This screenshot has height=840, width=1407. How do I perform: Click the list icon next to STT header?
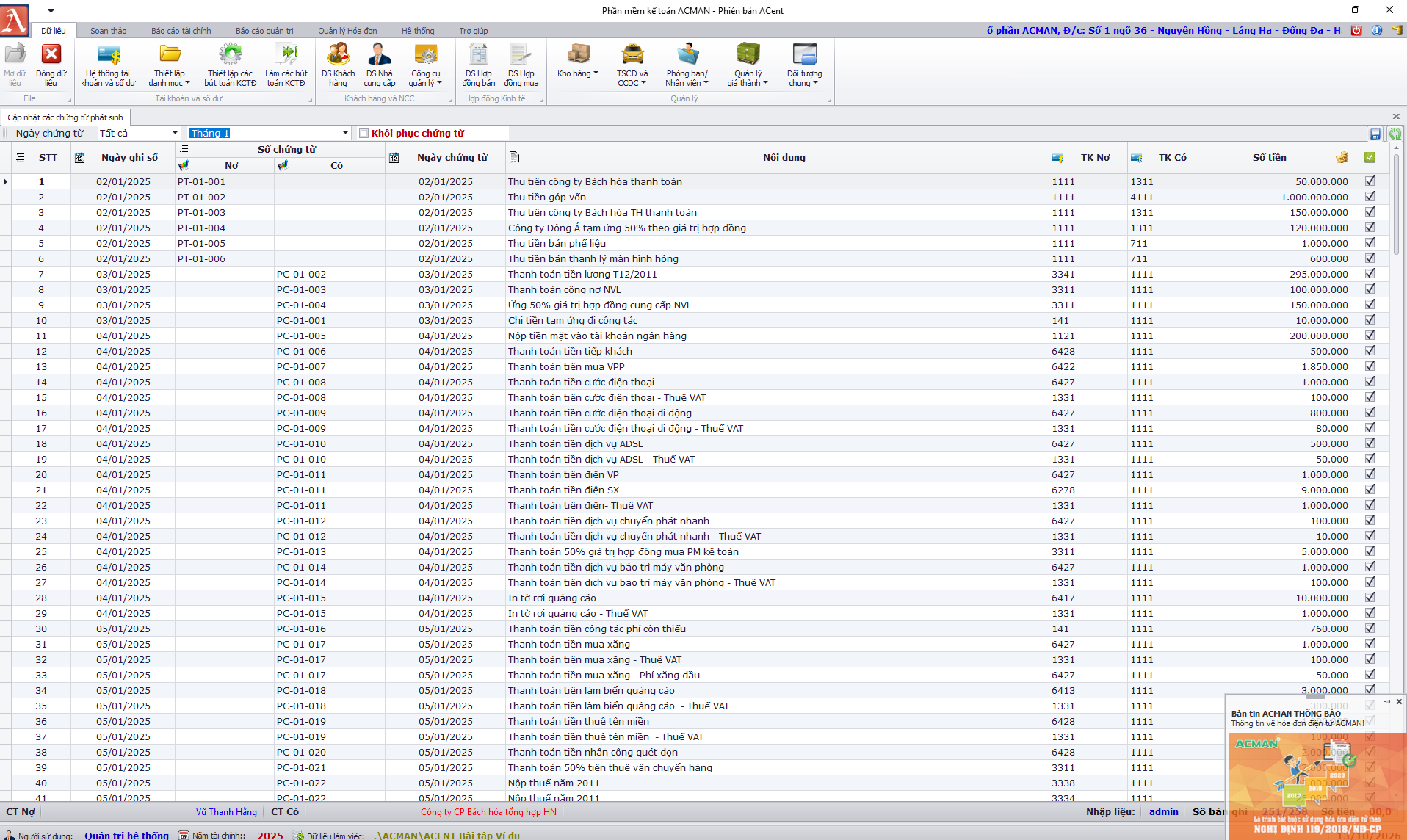21,157
